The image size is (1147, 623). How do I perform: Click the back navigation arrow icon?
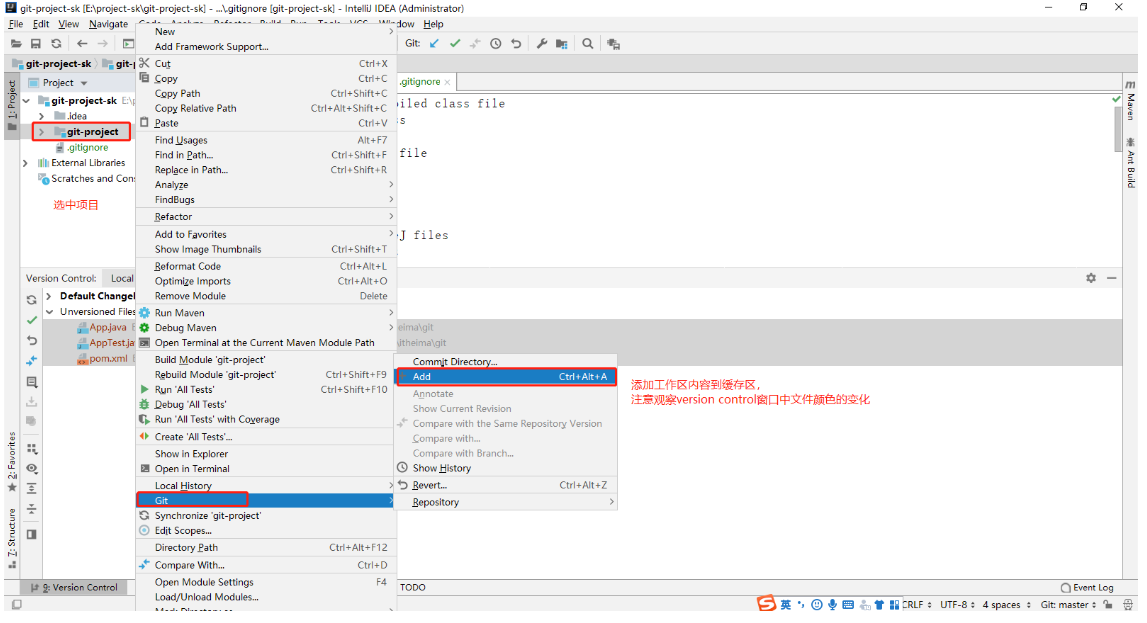coord(82,44)
